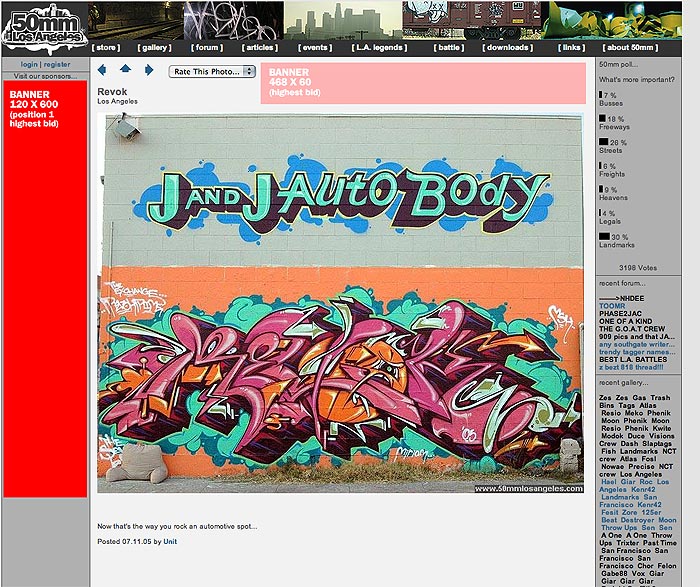Viewport: 700px width, 587px height.
Task: Open the links menu item
Action: 571,47
